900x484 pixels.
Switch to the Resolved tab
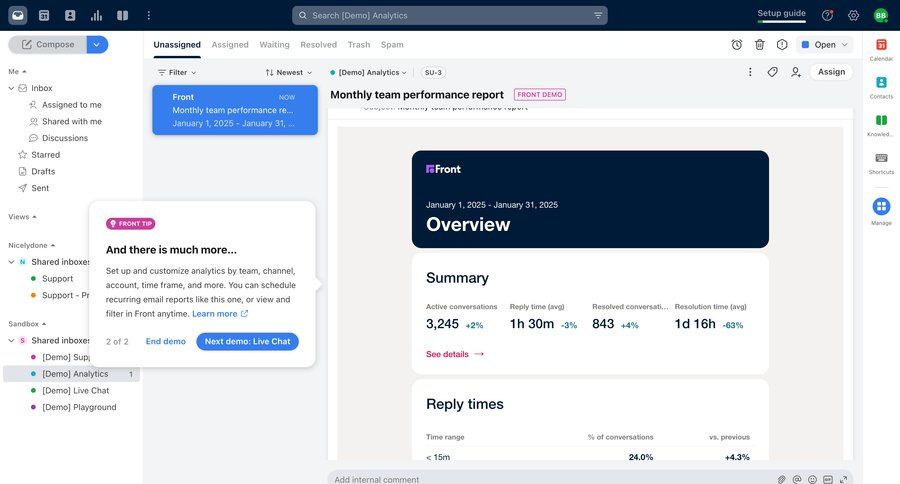[x=319, y=45]
